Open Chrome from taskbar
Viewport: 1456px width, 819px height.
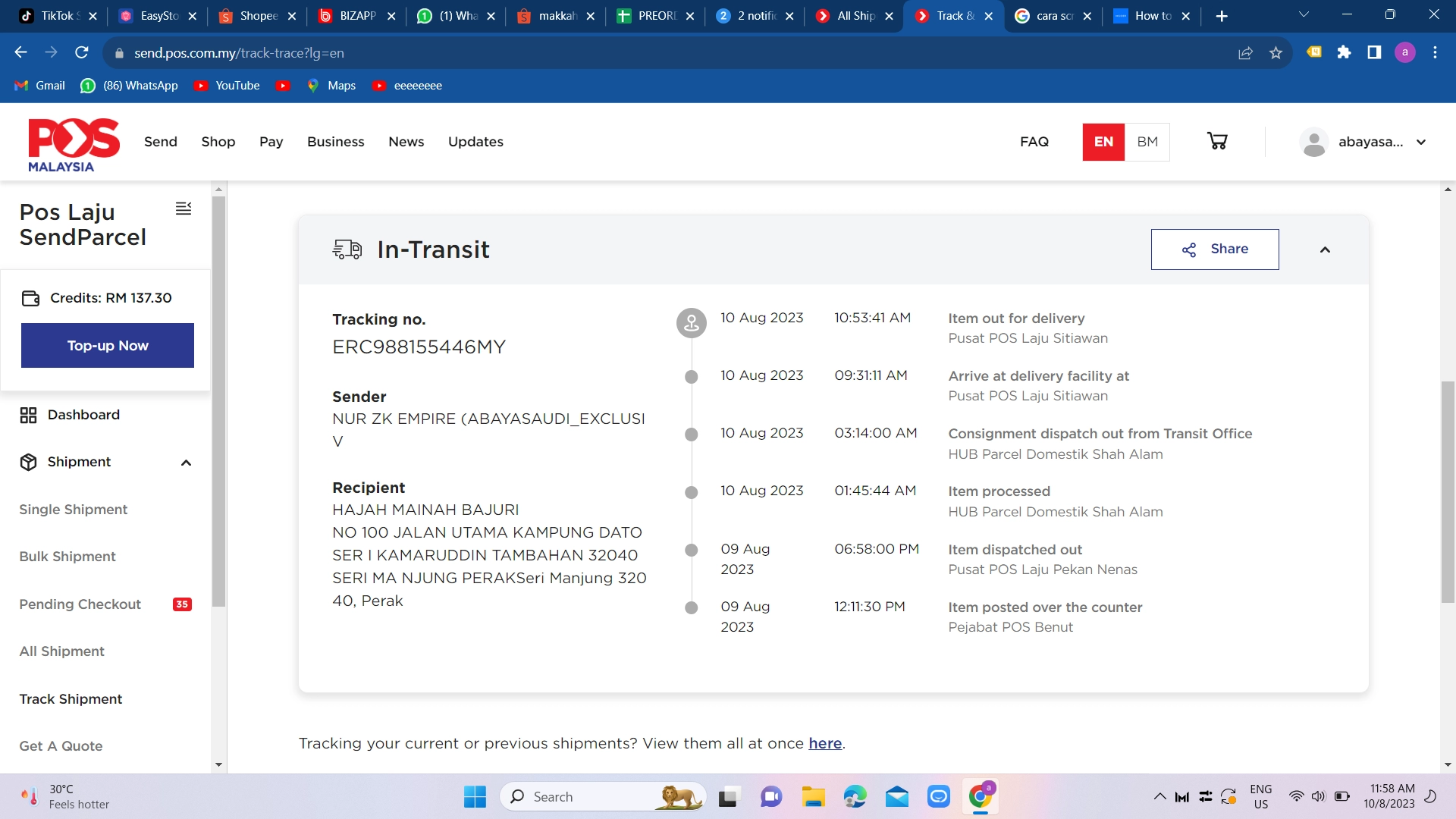click(981, 795)
